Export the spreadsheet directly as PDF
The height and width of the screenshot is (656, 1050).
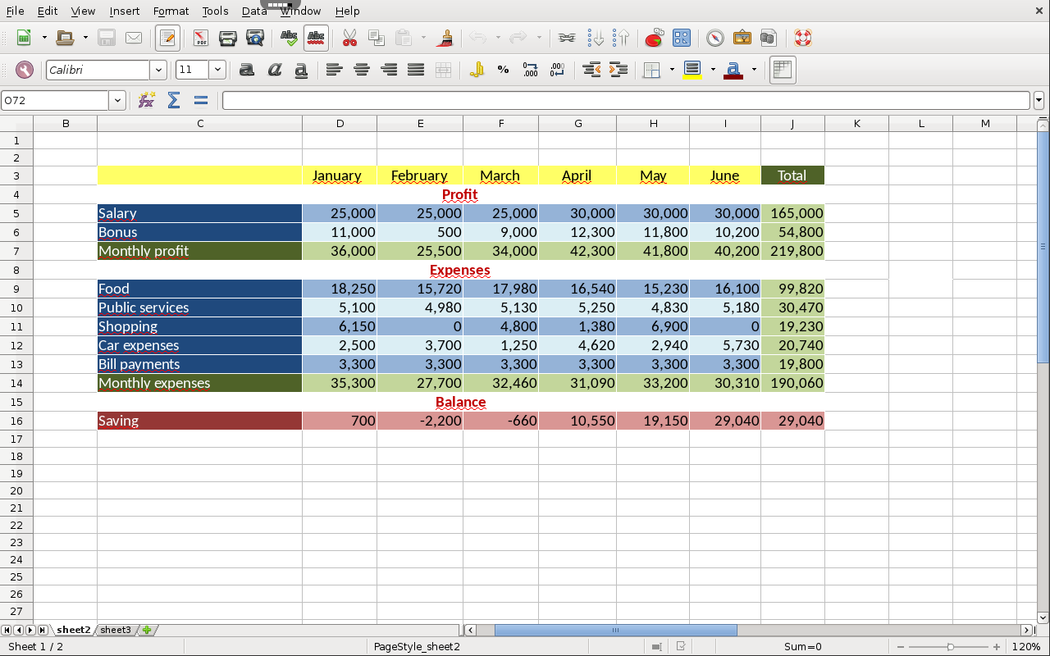(200, 38)
